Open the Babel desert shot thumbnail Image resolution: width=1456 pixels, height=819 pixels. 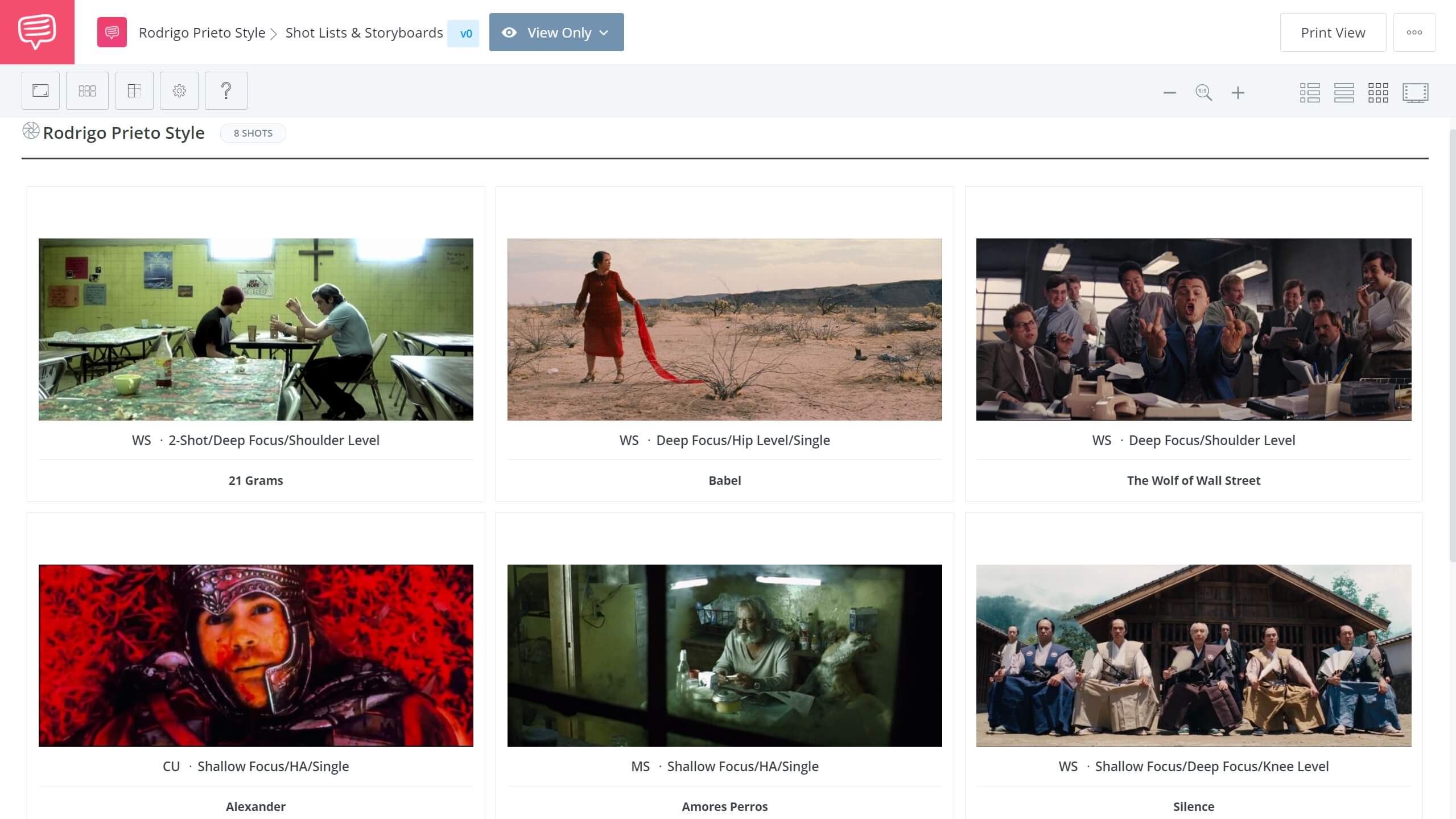724,329
